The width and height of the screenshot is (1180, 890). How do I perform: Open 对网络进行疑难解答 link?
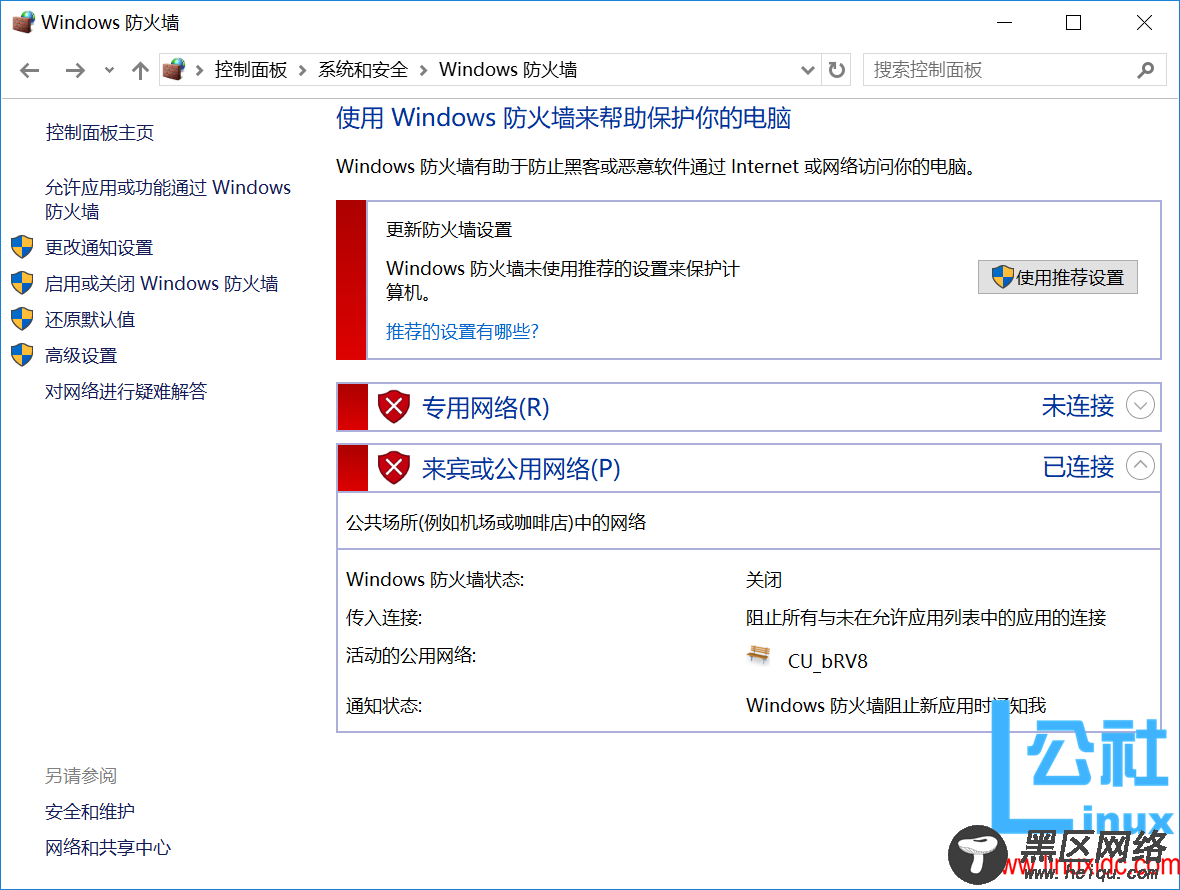[126, 391]
